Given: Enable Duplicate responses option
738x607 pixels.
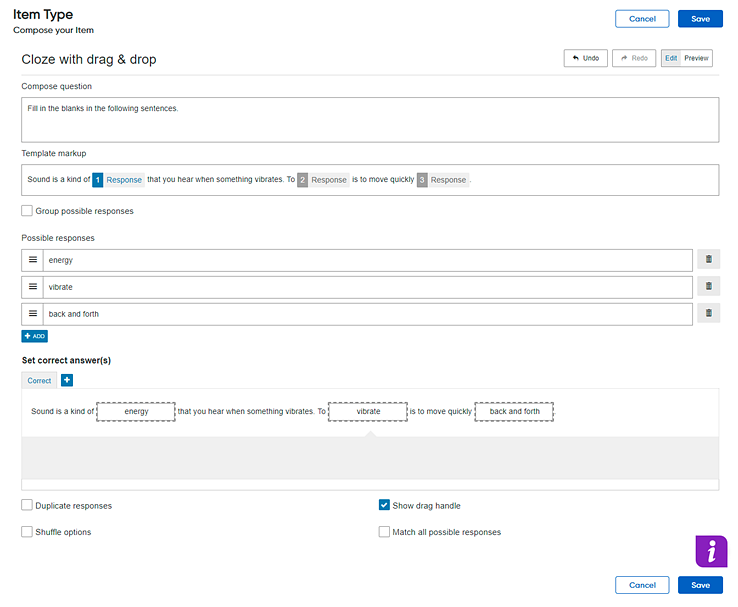Looking at the screenshot, I should coord(27,505).
